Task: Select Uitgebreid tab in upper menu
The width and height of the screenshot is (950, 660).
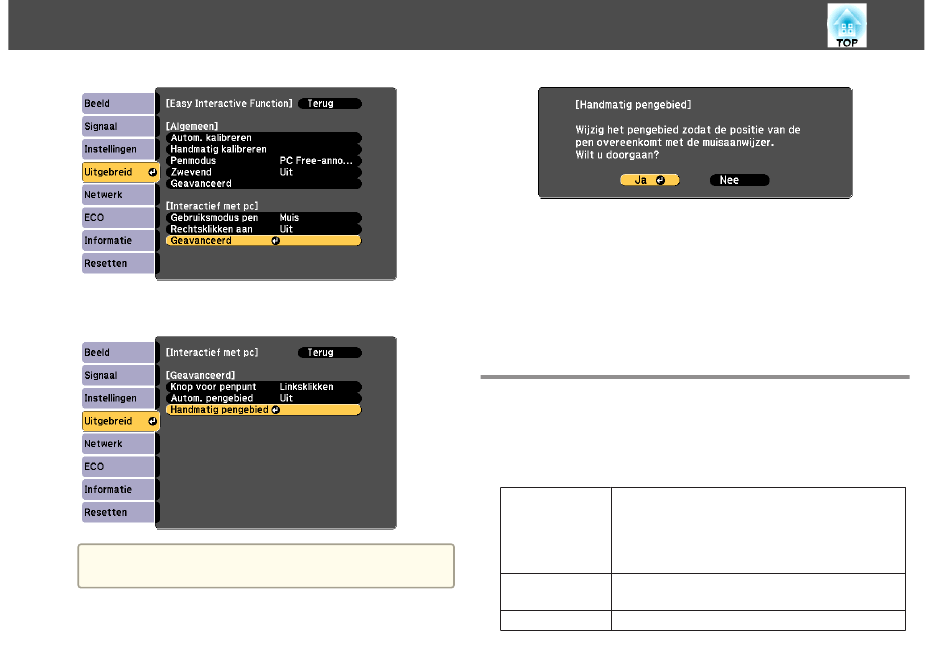Action: (121, 172)
